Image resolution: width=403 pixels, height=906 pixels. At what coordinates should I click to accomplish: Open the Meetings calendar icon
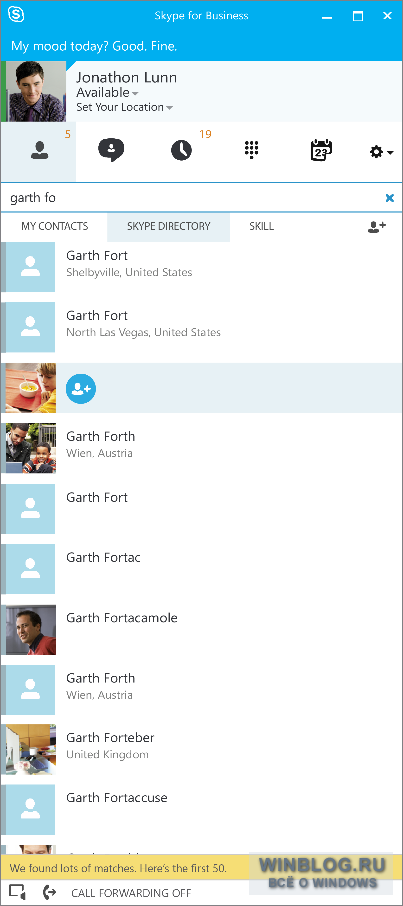(321, 150)
